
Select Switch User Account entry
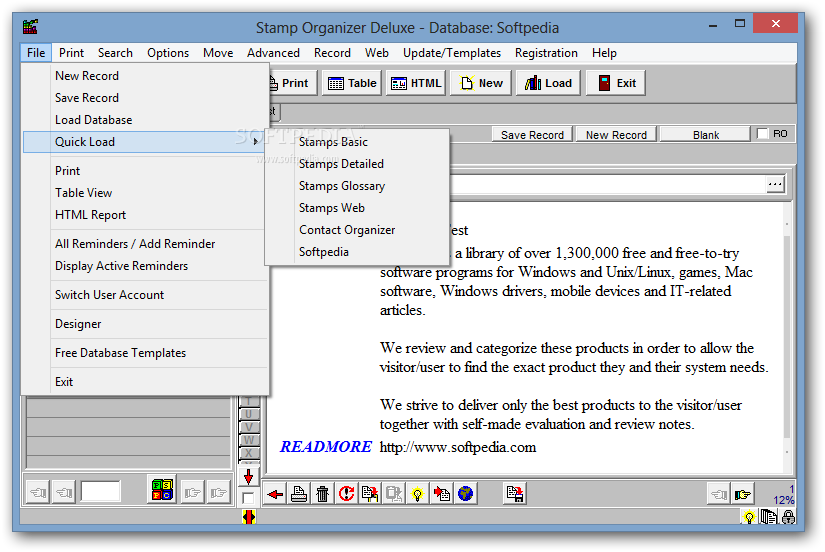coord(146,295)
